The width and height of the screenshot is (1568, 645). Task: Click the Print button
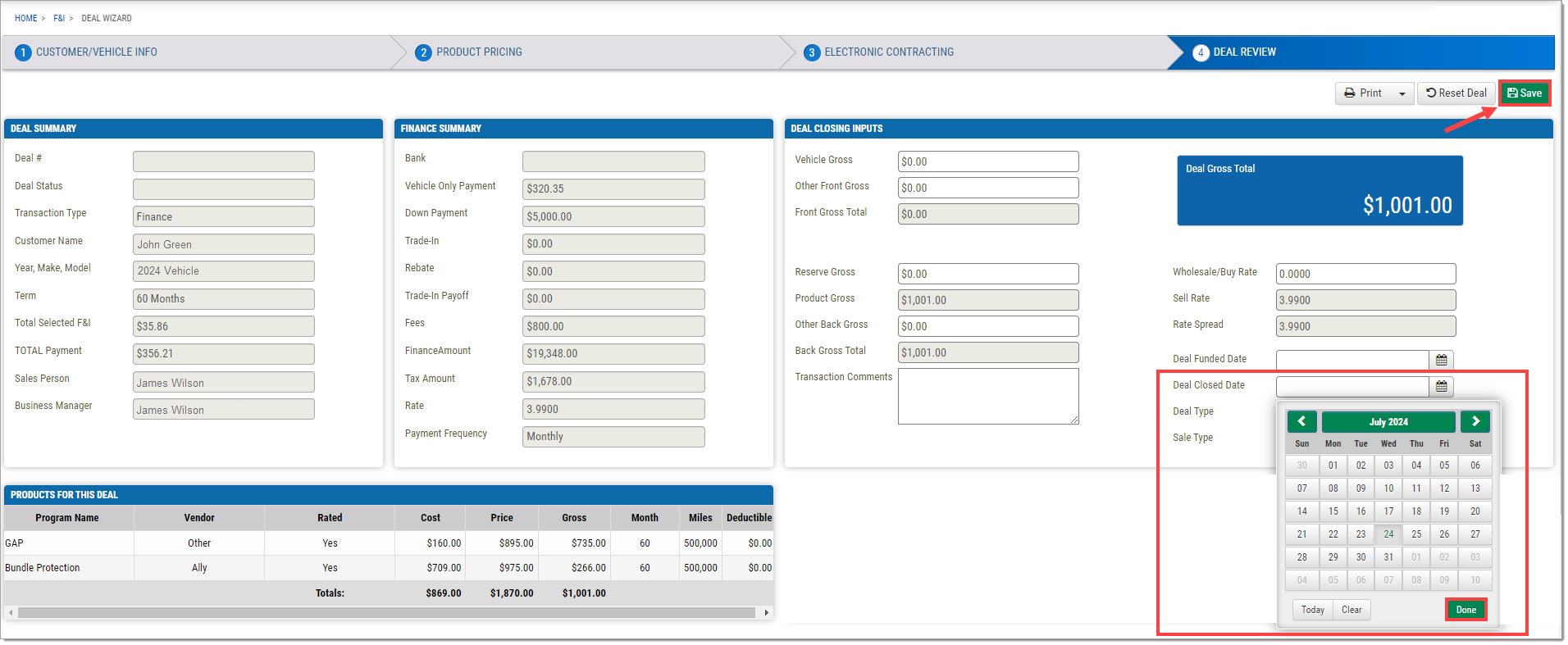(x=1363, y=93)
